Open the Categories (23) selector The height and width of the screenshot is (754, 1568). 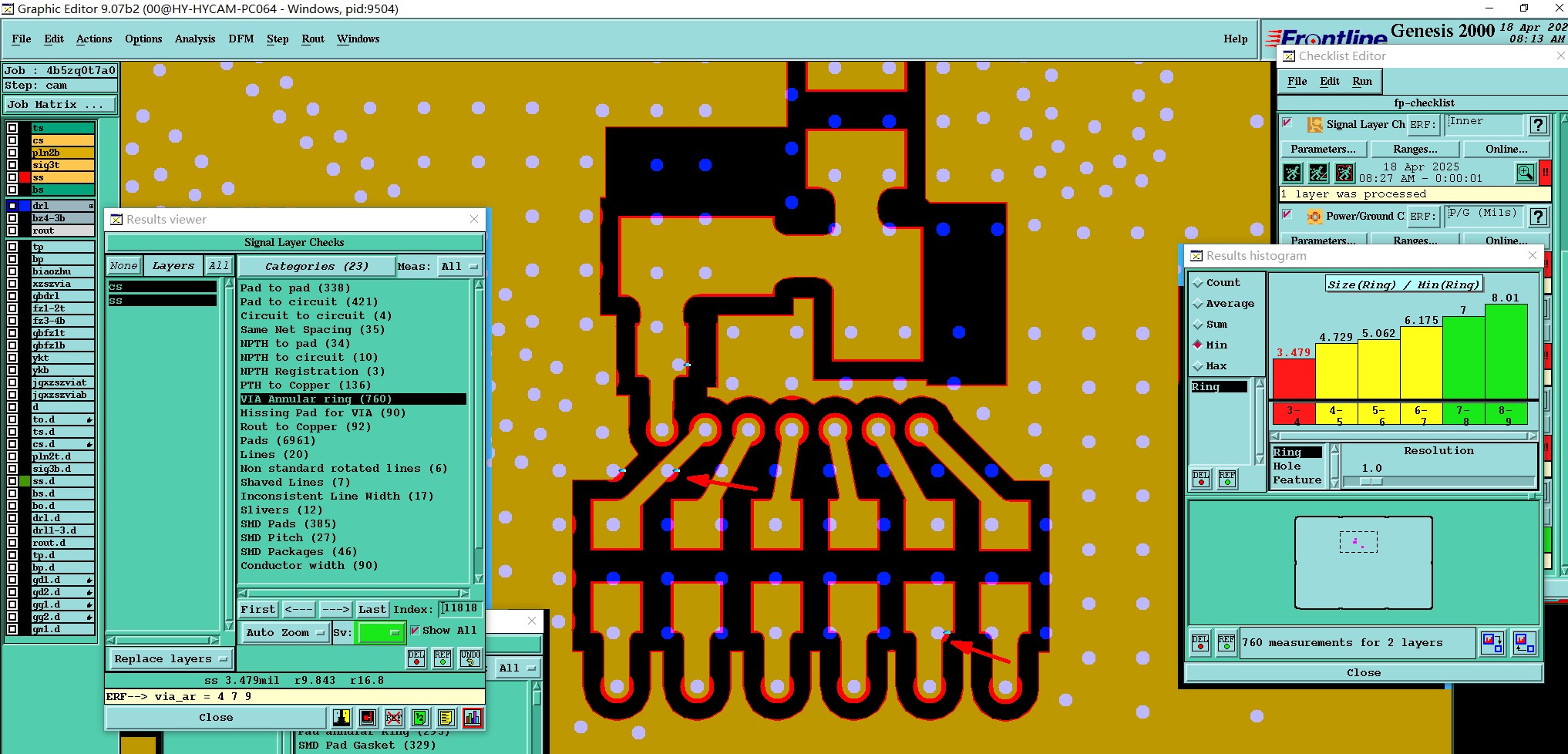coord(316,266)
